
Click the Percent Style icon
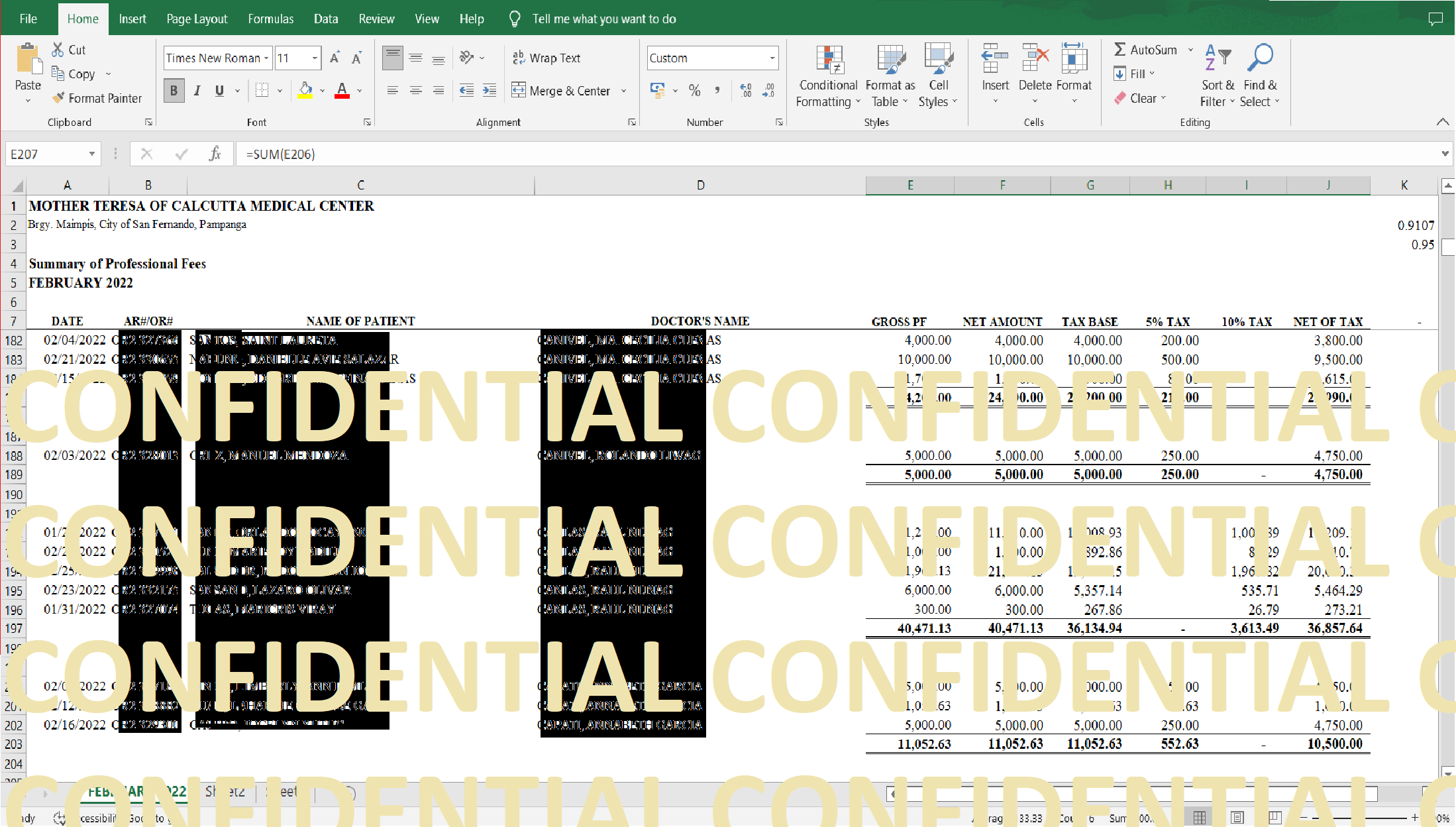[694, 91]
